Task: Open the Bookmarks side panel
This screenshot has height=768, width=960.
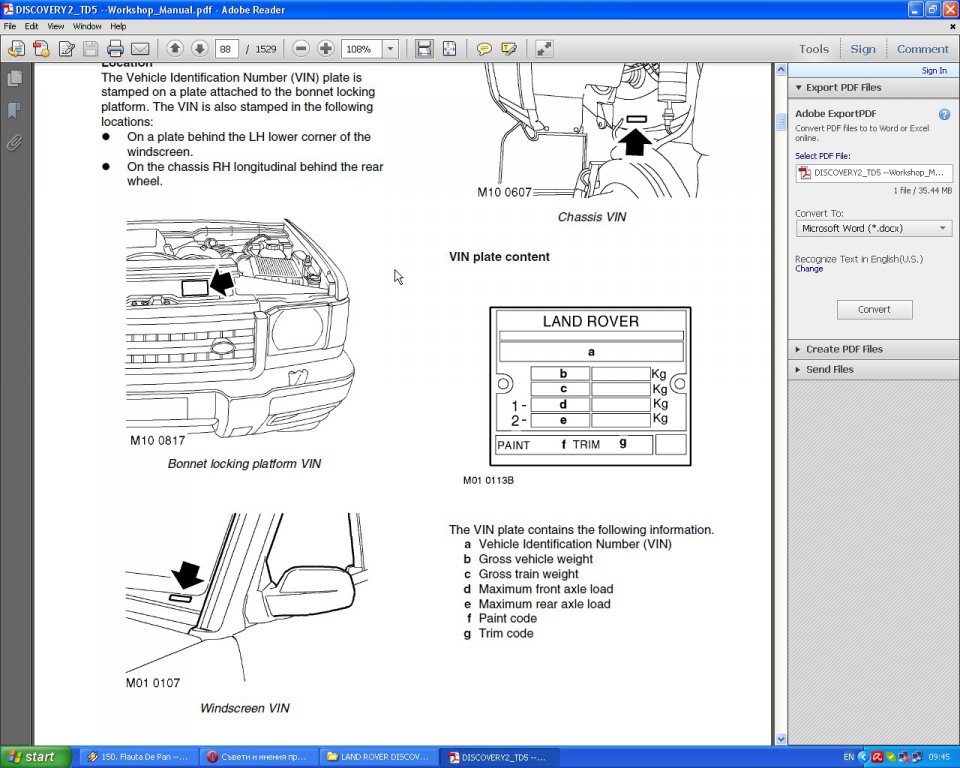Action: coord(14,110)
